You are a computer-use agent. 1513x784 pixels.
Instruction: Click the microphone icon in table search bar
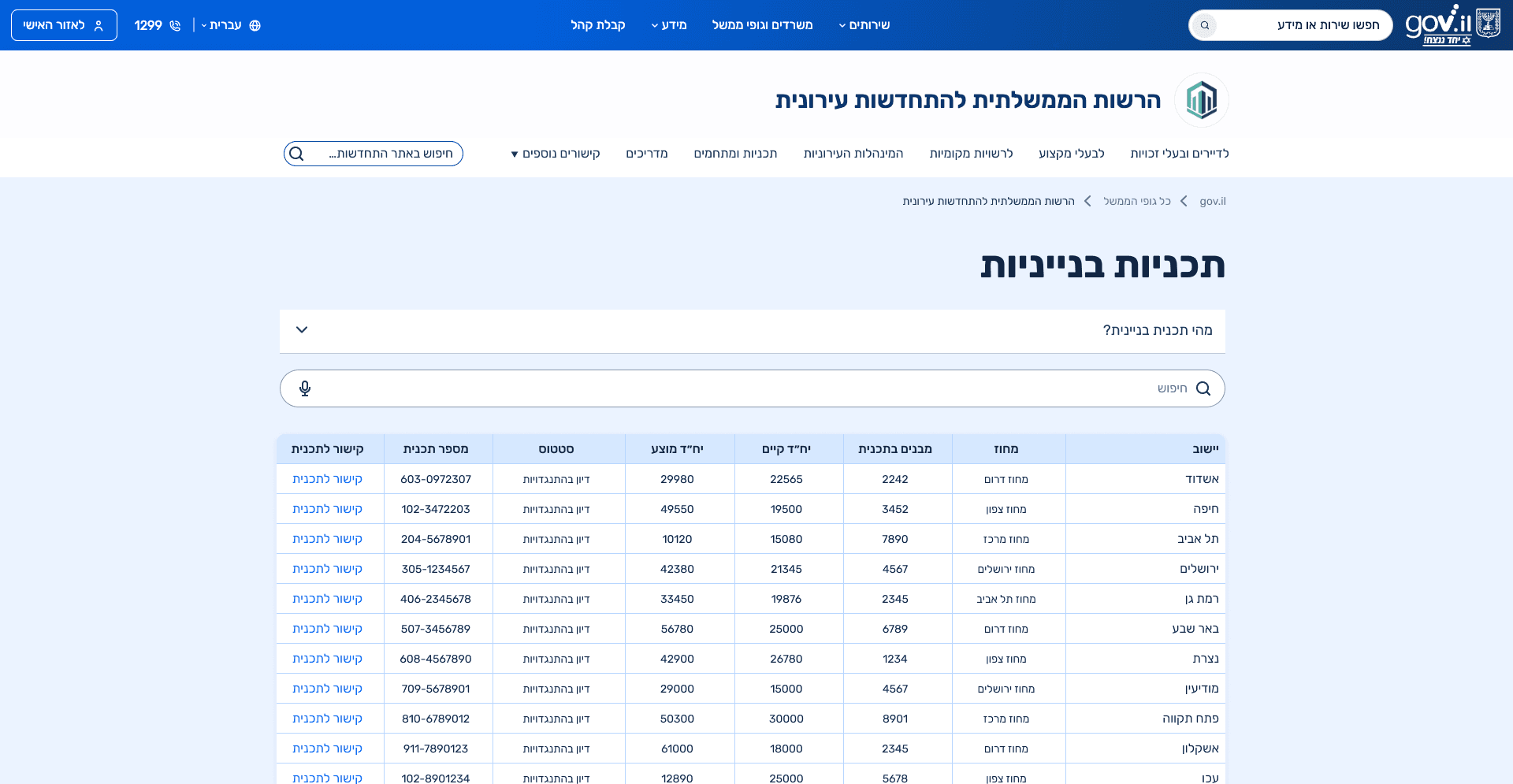coord(305,388)
